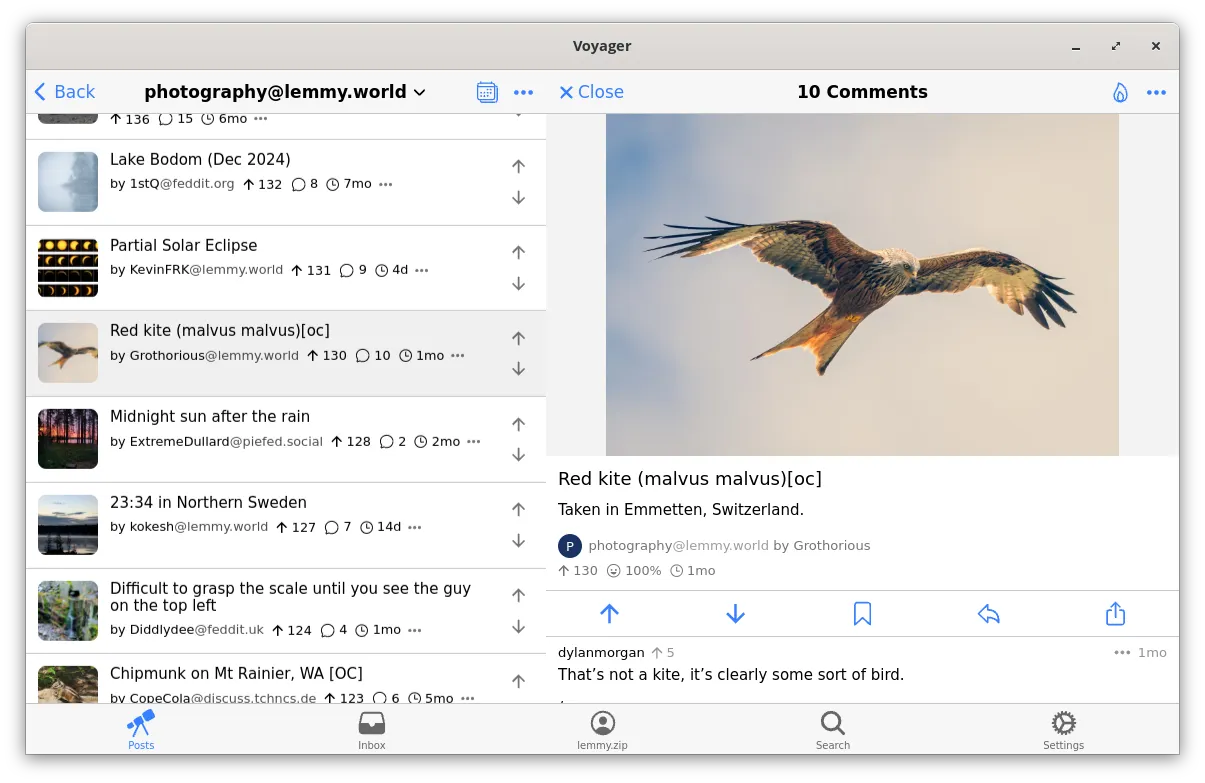Downvote 23:34 in Northern Sweden post
Image resolution: width=1205 pixels, height=783 pixels.
(518, 541)
